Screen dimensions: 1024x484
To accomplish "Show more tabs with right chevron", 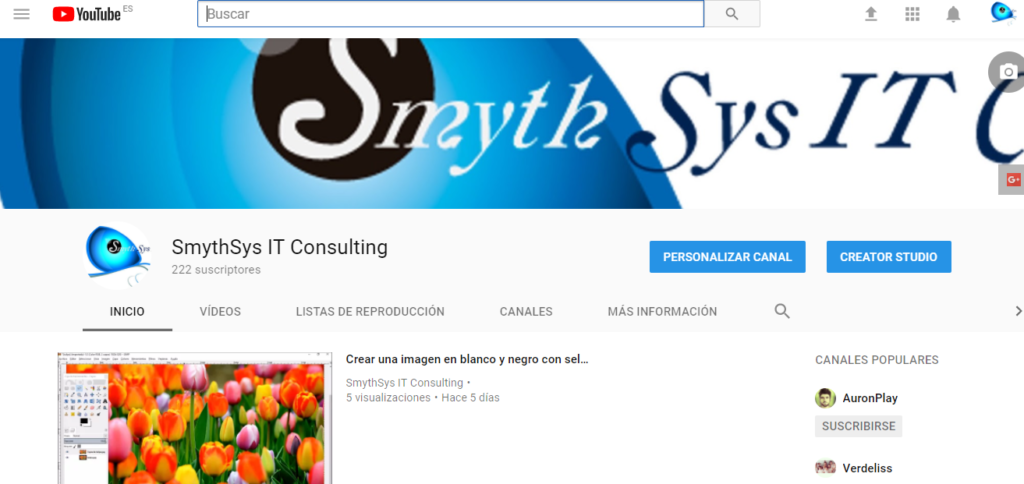I will [x=1017, y=311].
